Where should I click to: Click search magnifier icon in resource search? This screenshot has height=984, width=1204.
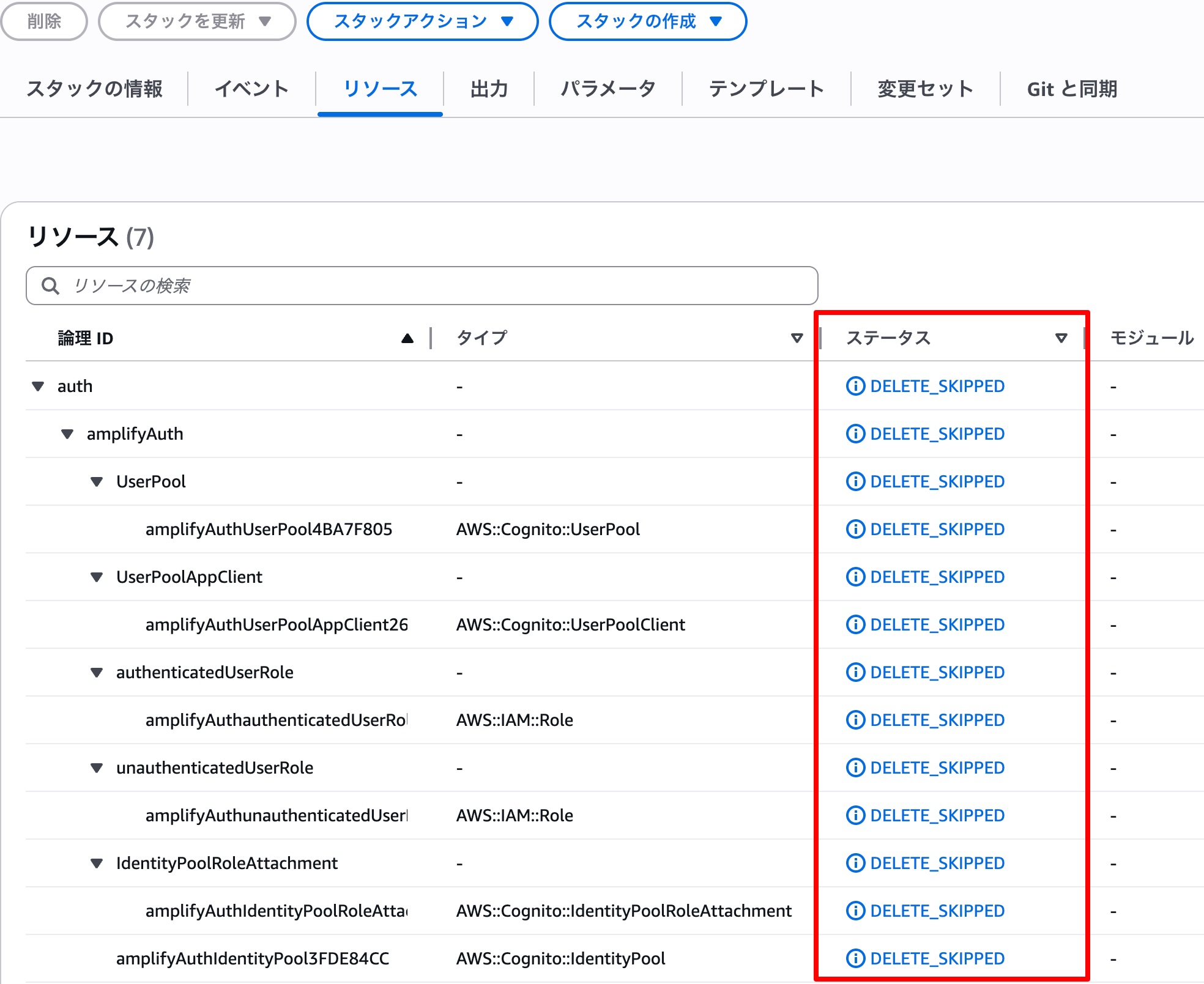coord(50,286)
